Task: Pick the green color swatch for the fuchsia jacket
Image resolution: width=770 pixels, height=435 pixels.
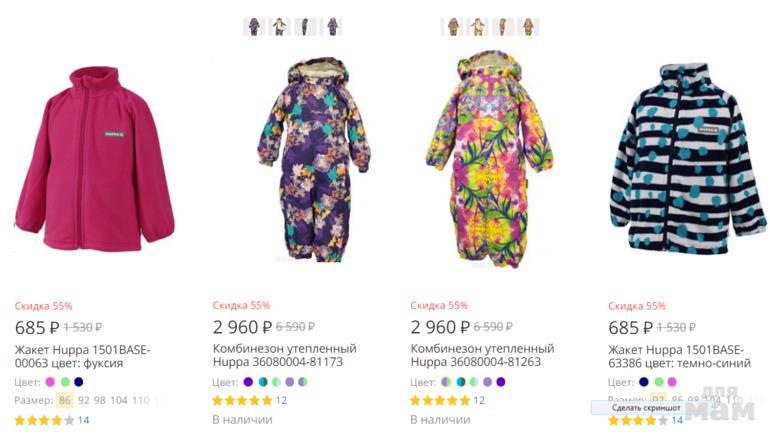Action: 65,382
